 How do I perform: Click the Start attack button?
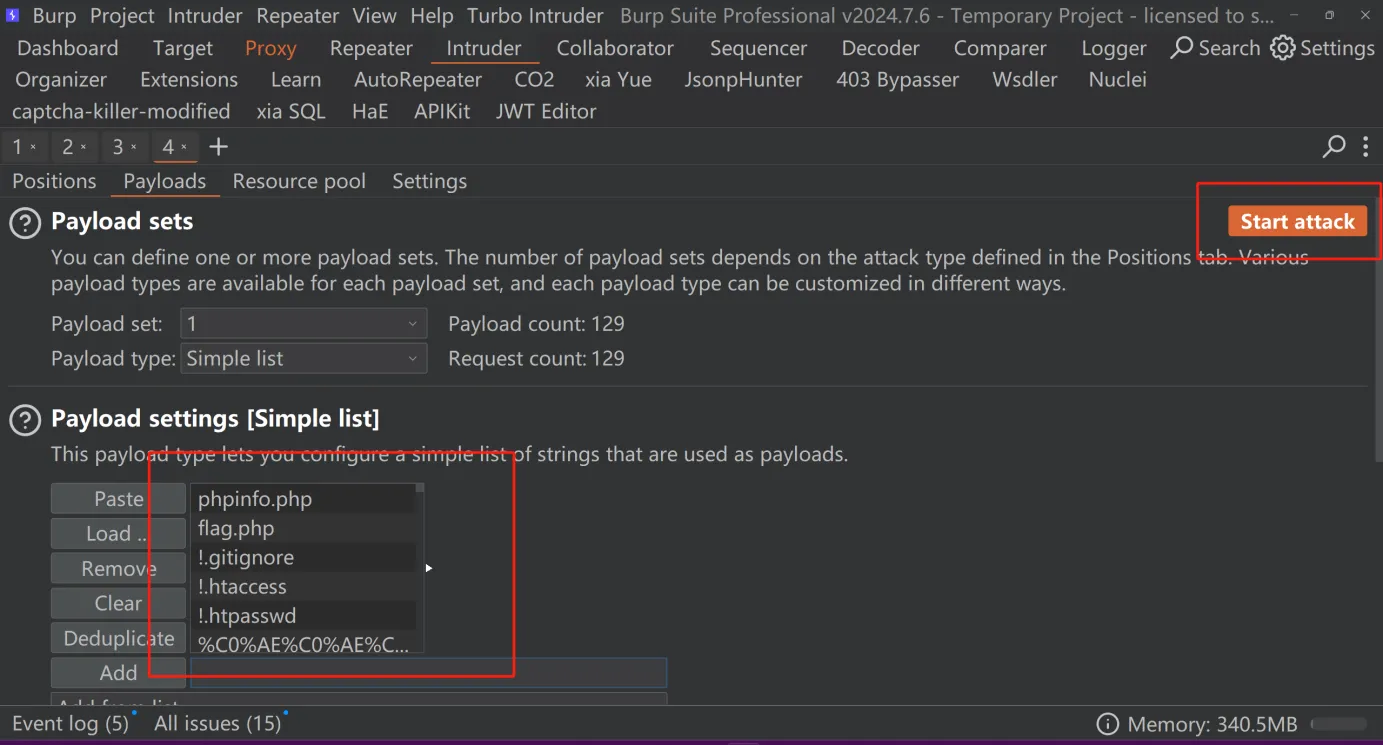coord(1297,222)
